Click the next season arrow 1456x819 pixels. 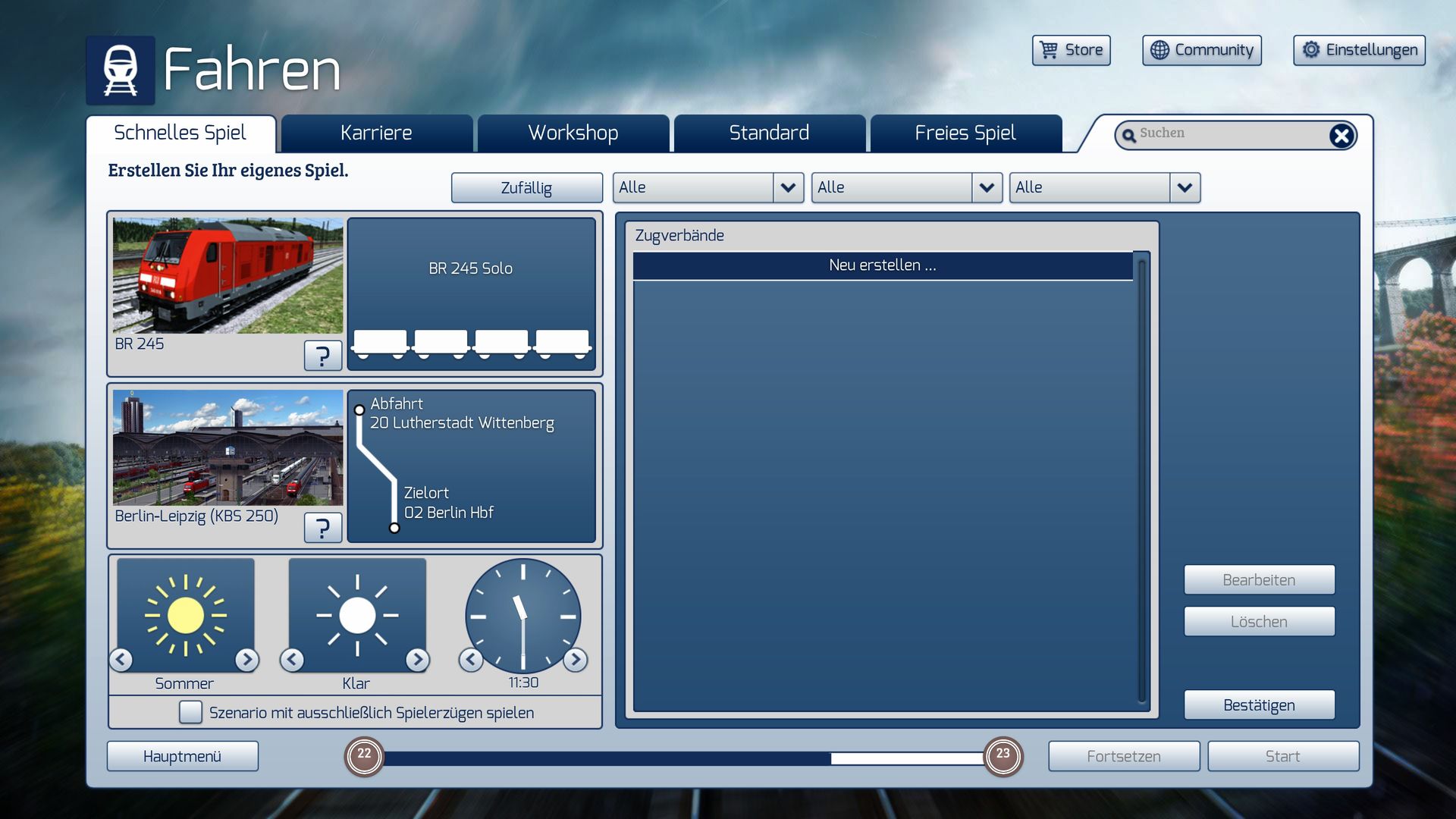(x=246, y=660)
